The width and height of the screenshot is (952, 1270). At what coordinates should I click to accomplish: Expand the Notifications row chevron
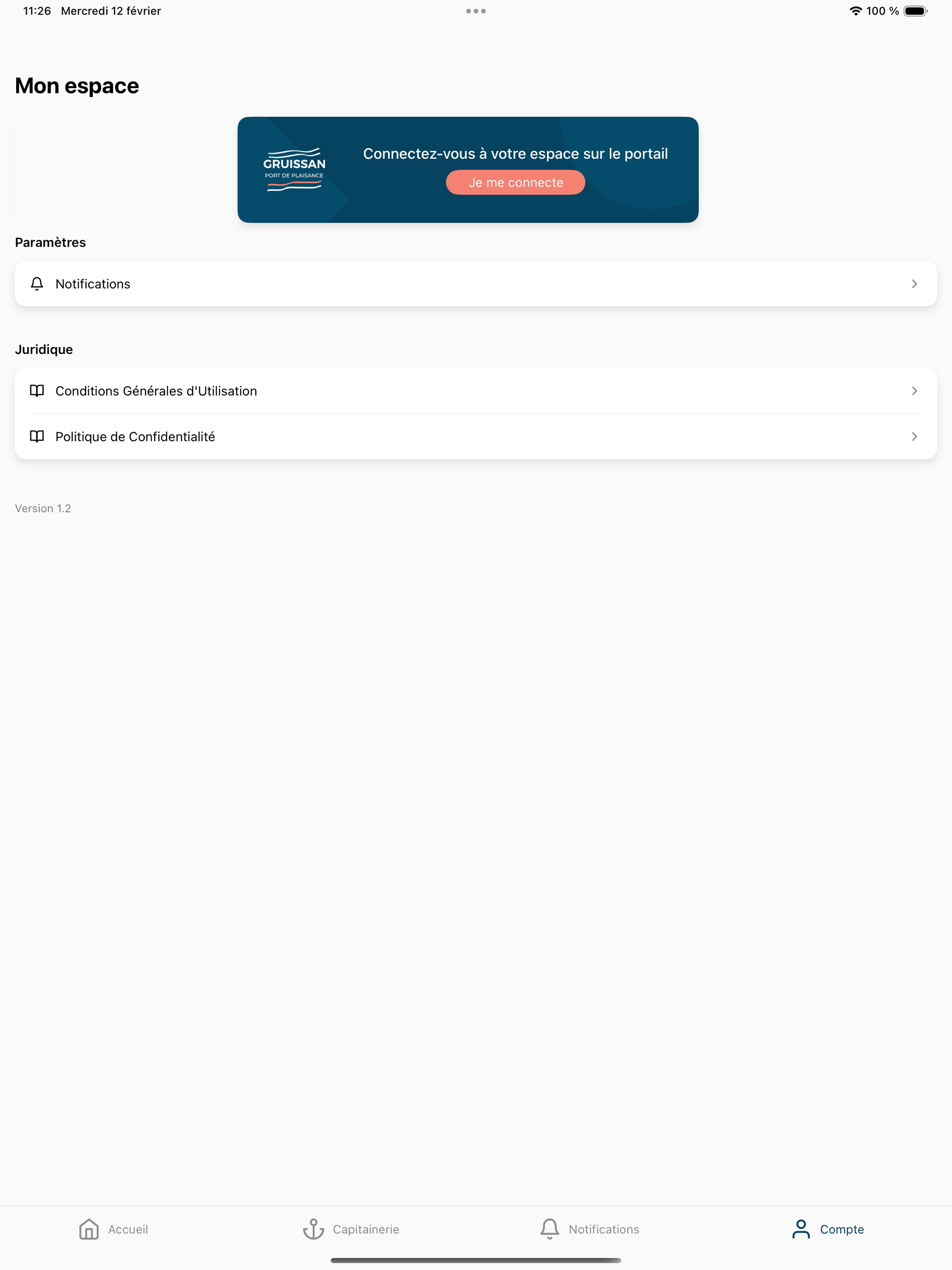(x=914, y=284)
